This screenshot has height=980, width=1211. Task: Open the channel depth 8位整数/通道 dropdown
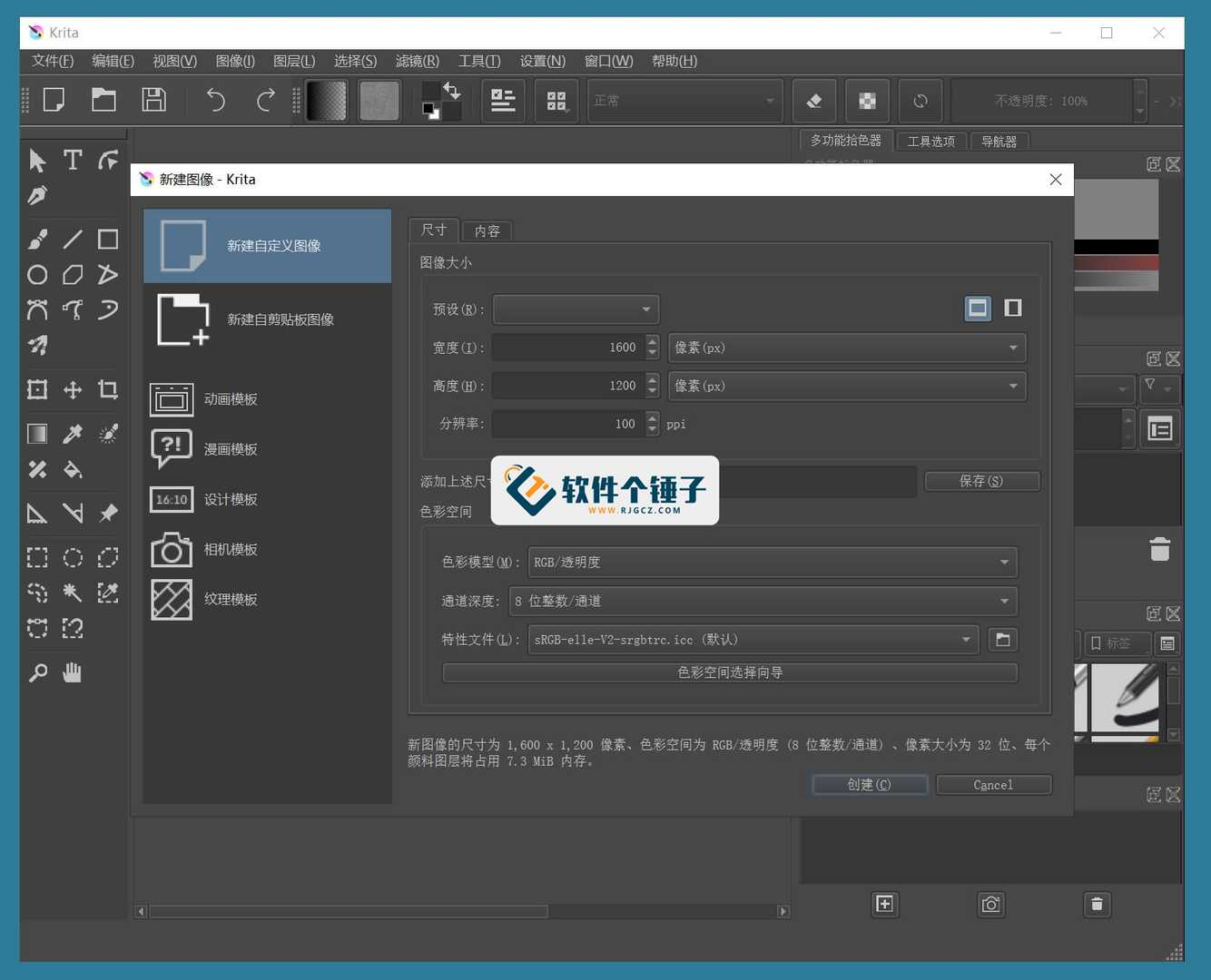[x=763, y=601]
